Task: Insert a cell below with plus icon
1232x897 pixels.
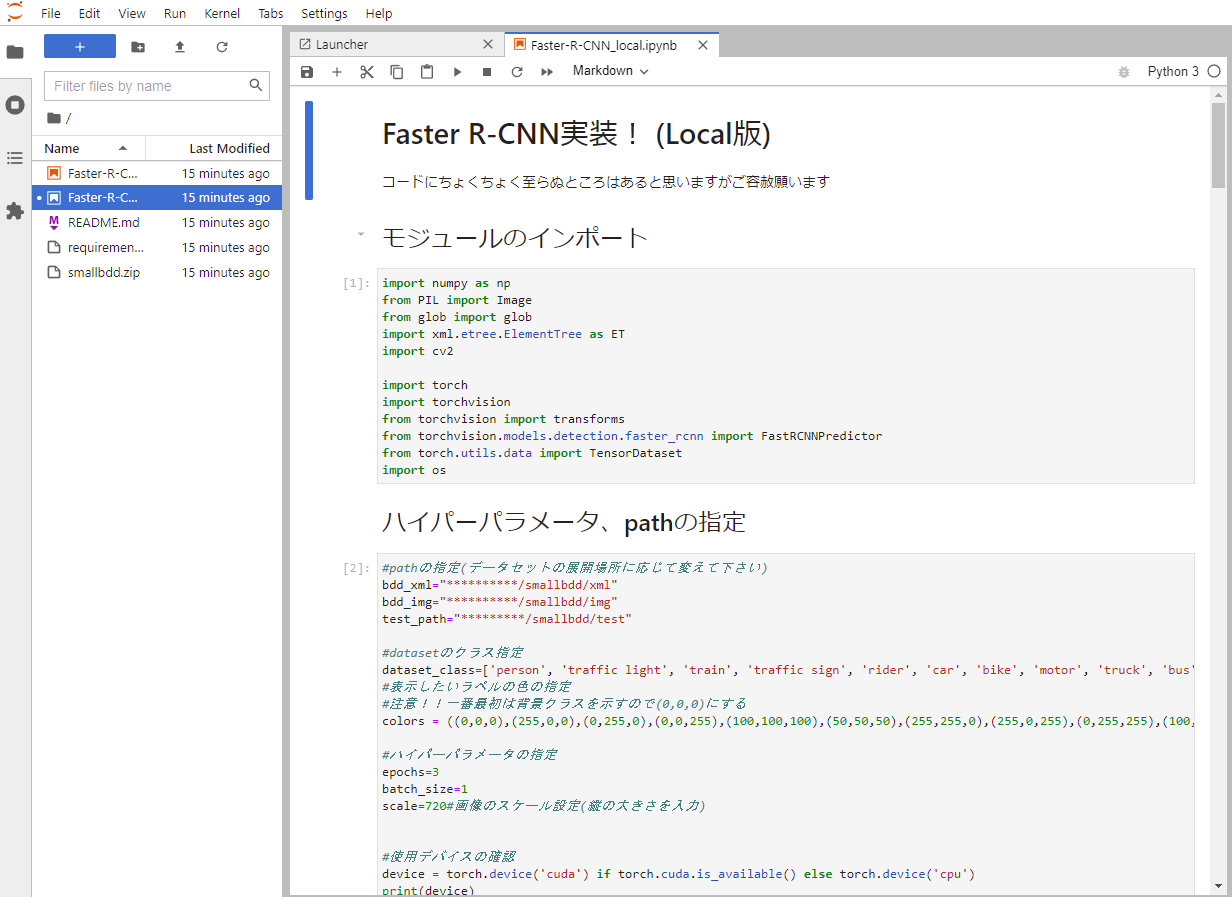Action: tap(337, 72)
